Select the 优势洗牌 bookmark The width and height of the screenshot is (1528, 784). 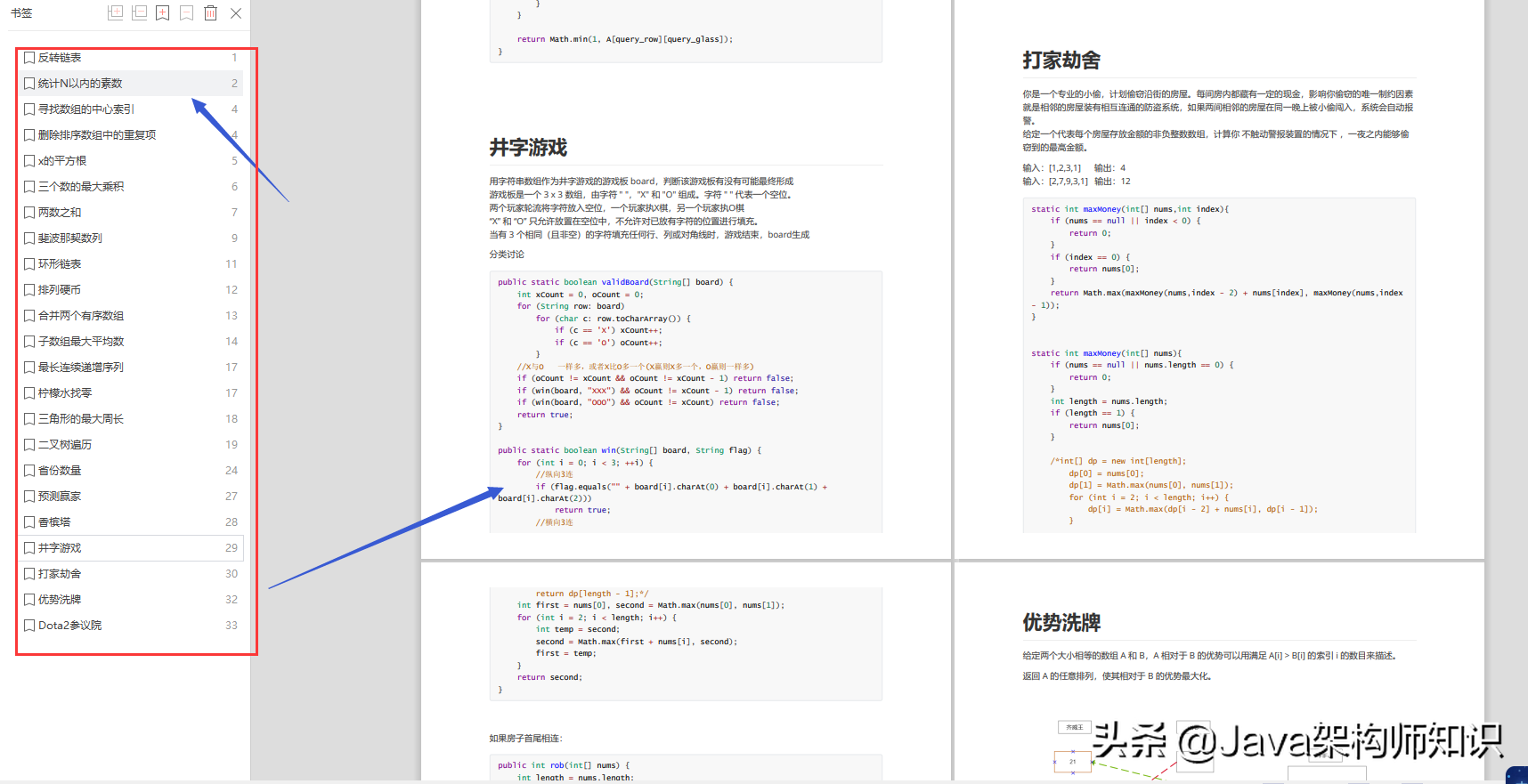tap(132, 600)
